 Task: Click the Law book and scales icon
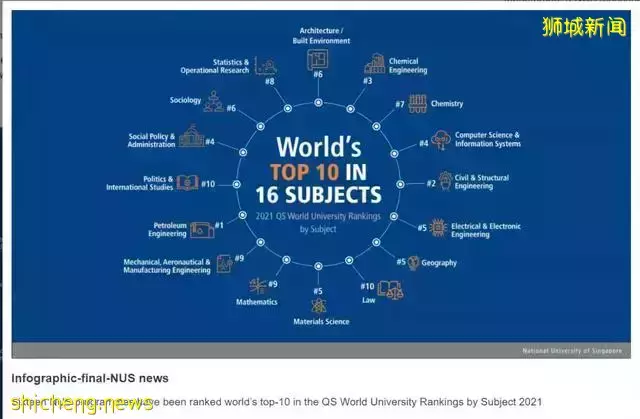pos(390,290)
